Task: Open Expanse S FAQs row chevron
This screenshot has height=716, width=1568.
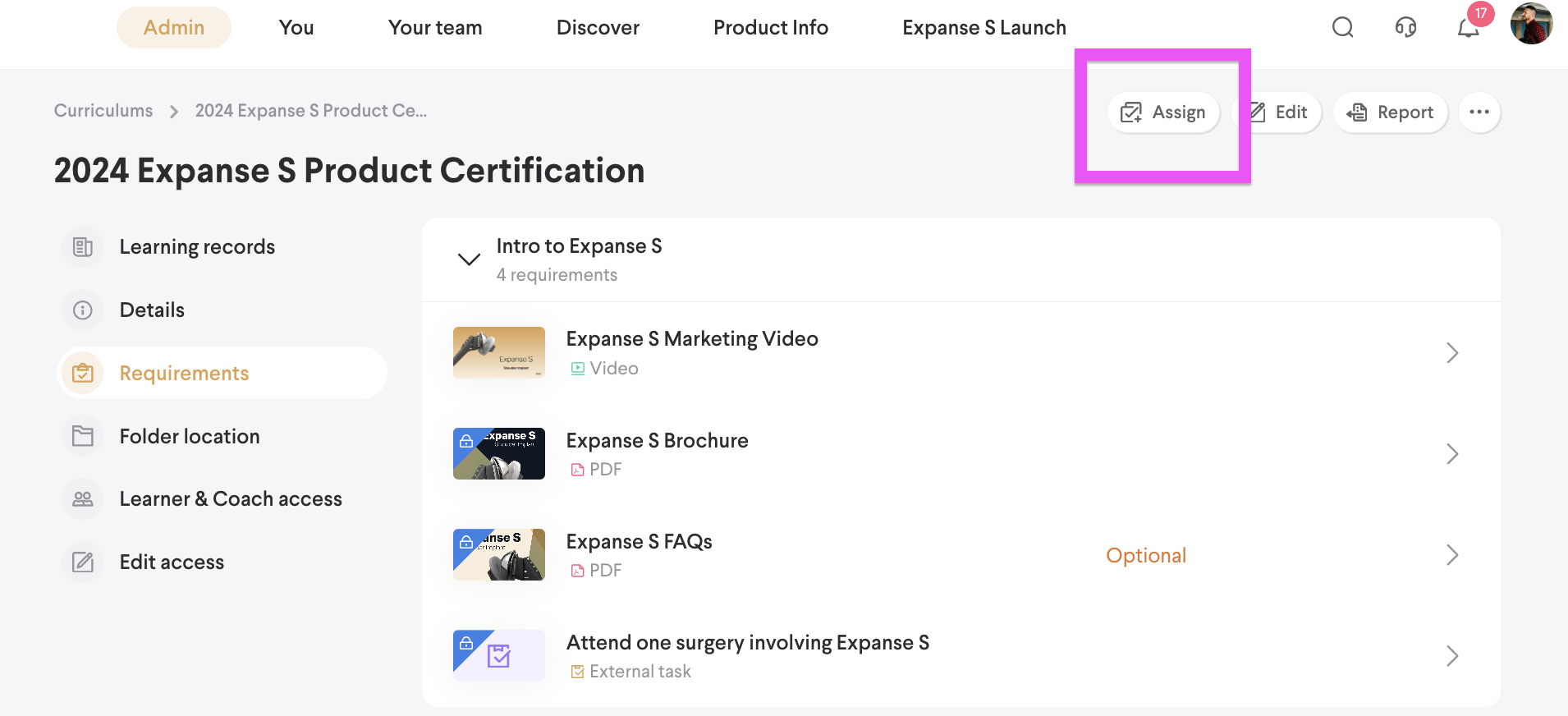Action: point(1451,555)
